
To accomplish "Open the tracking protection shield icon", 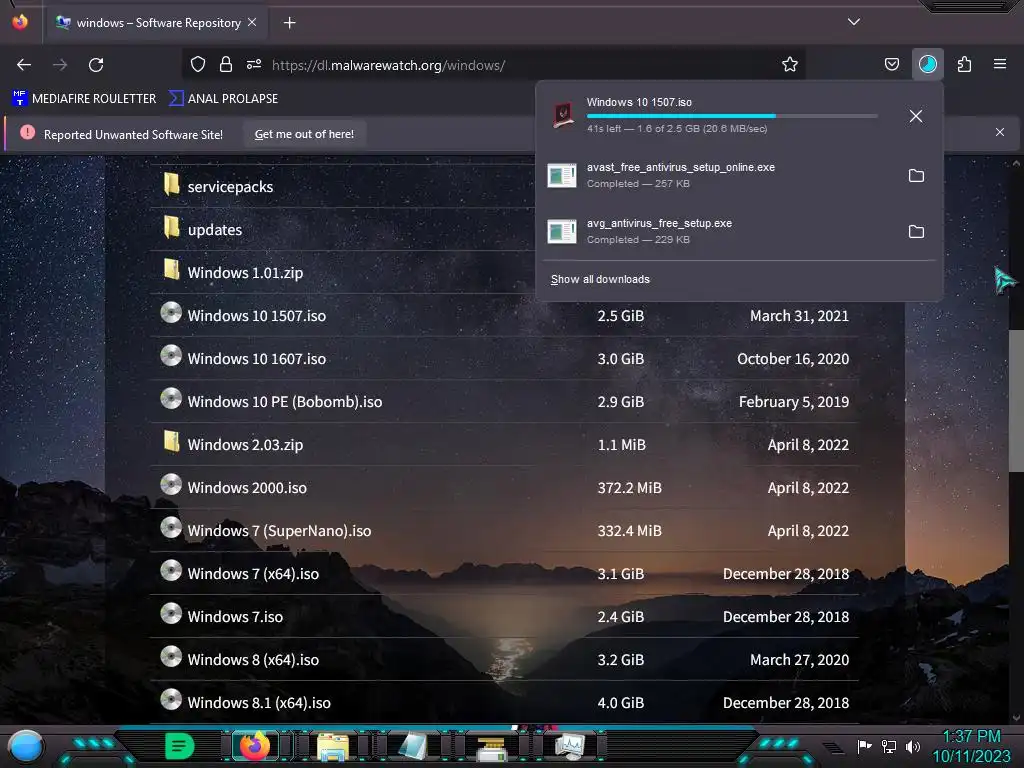I will pos(198,64).
